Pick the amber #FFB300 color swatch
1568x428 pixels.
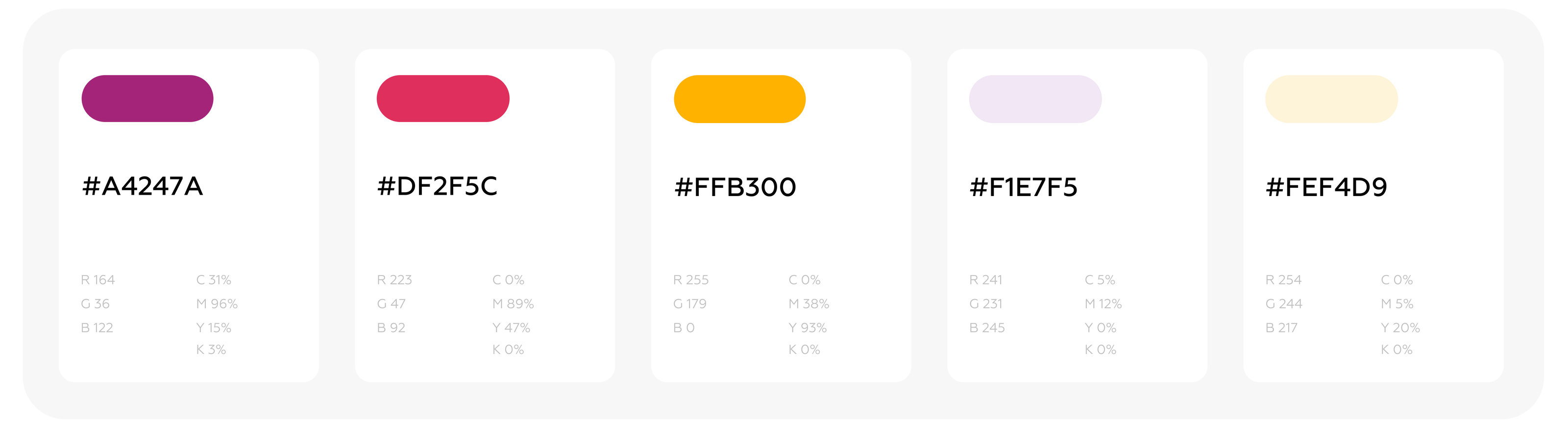tap(739, 99)
